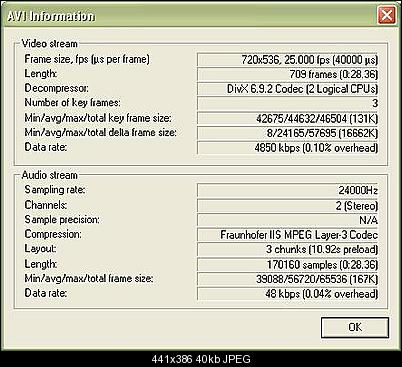The height and width of the screenshot is (367, 402).
Task: Click the number of key frames value '3'
Action: tap(287, 104)
